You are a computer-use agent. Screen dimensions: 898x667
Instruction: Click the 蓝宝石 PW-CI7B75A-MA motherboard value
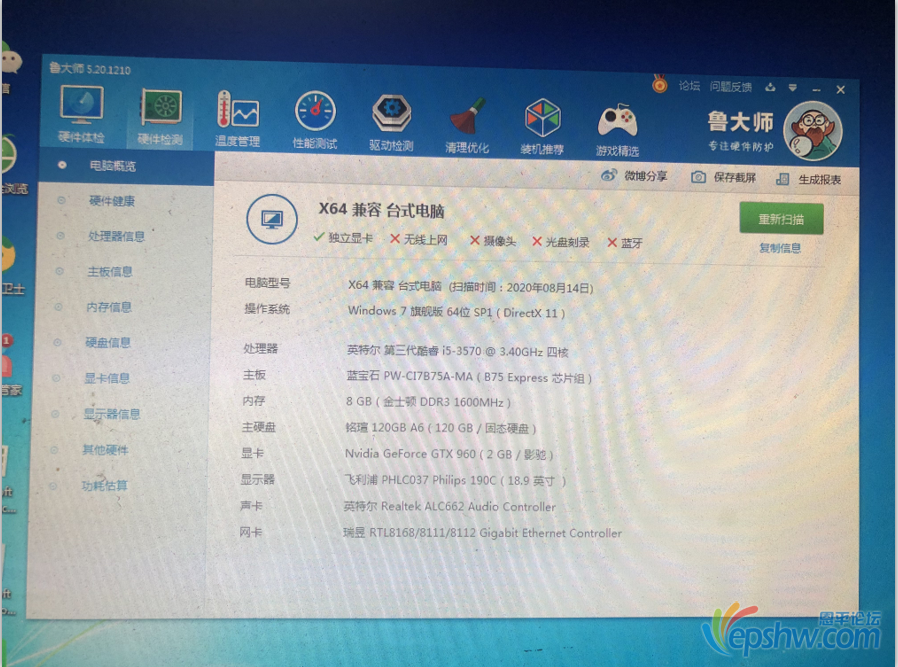(469, 377)
